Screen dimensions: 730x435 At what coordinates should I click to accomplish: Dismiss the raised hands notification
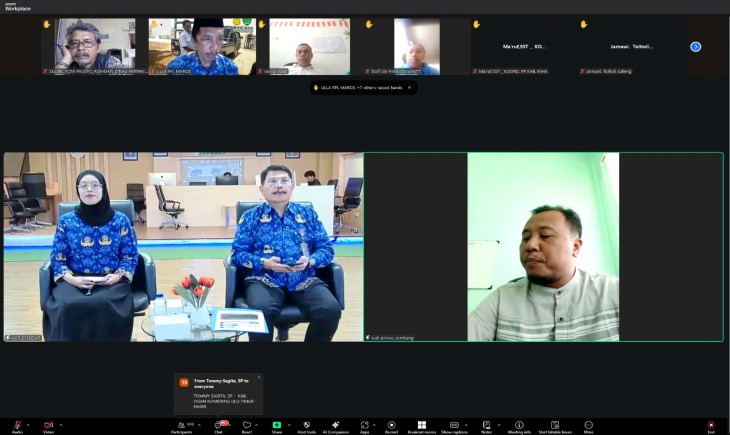(x=409, y=88)
